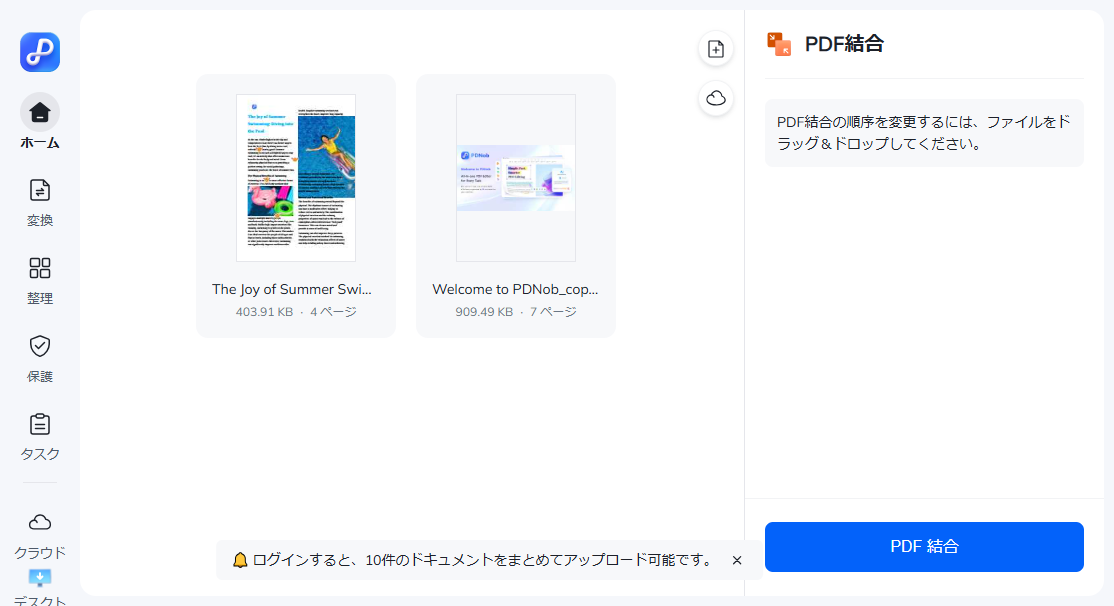Click the PDNob app logo
The width and height of the screenshot is (1114, 606).
(x=39, y=52)
